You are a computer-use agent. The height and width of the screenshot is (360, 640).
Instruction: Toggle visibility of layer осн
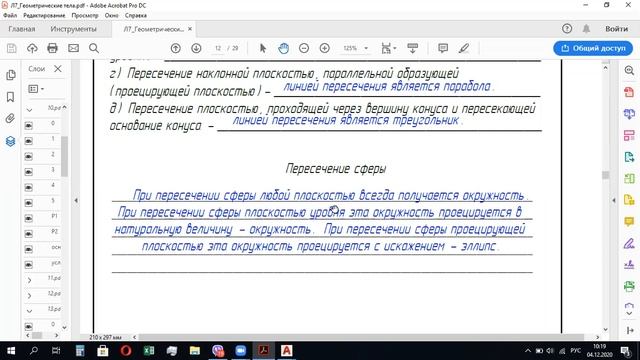coord(28,249)
